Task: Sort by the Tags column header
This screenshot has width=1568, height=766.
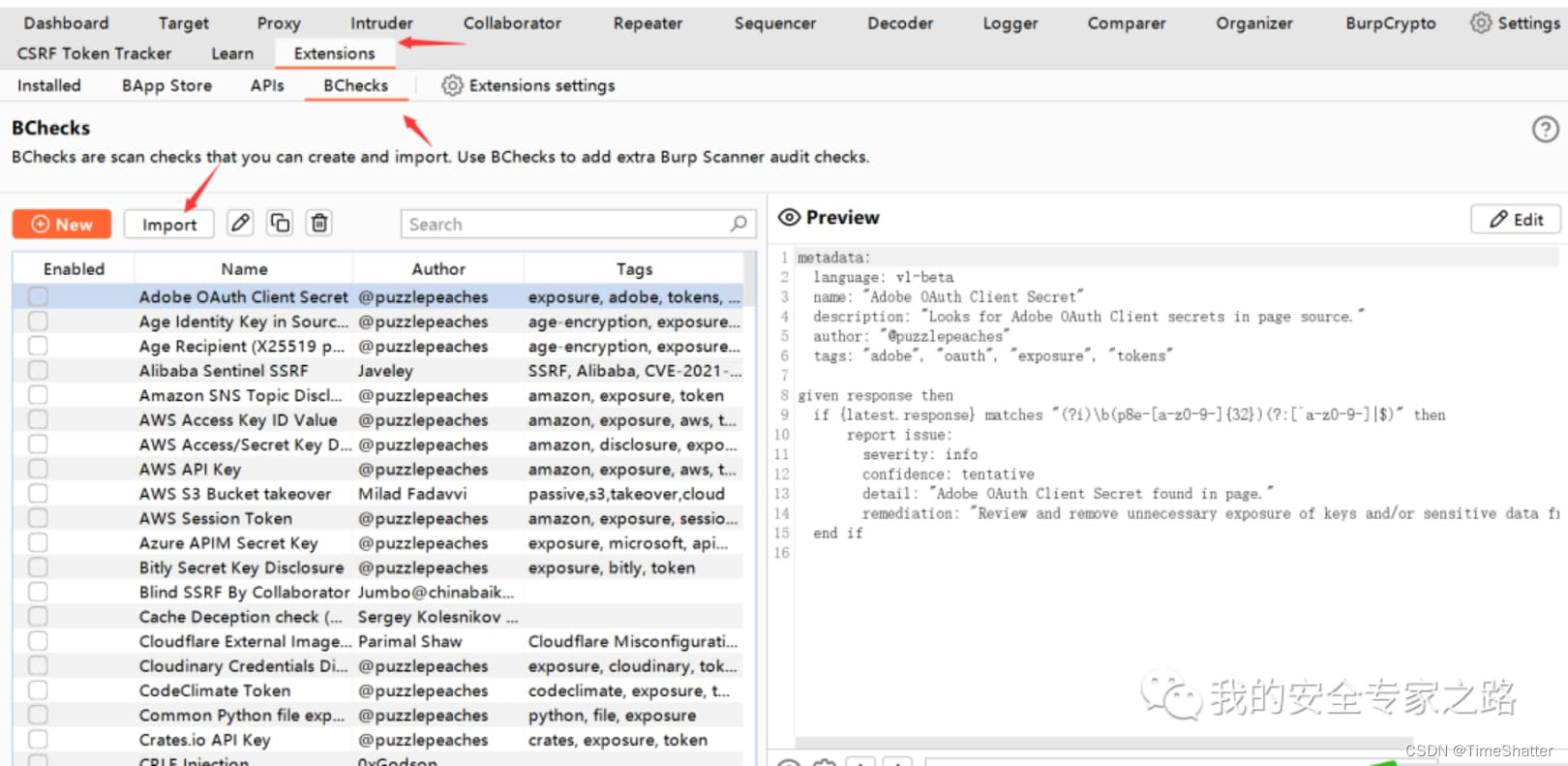Action: (x=634, y=268)
